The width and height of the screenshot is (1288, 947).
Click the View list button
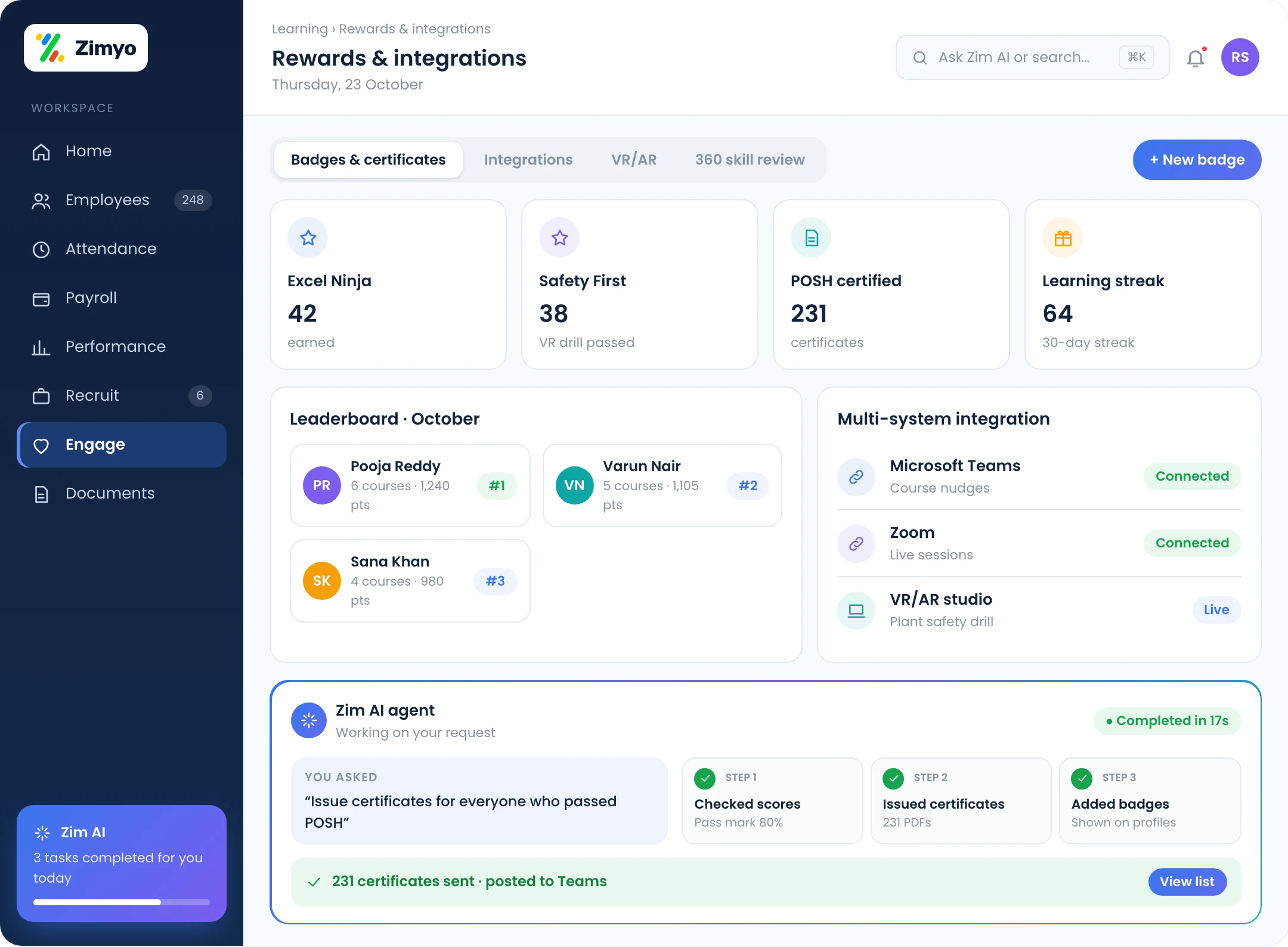pyautogui.click(x=1187, y=882)
